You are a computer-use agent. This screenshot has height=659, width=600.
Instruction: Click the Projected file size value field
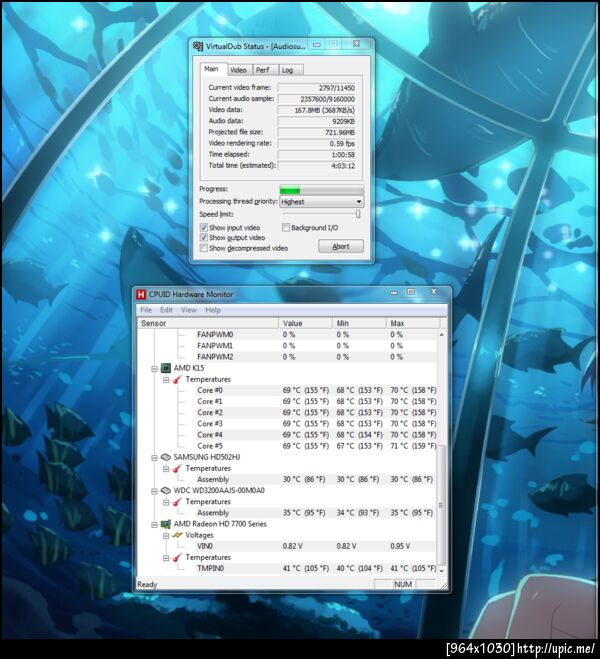pyautogui.click(x=317, y=132)
